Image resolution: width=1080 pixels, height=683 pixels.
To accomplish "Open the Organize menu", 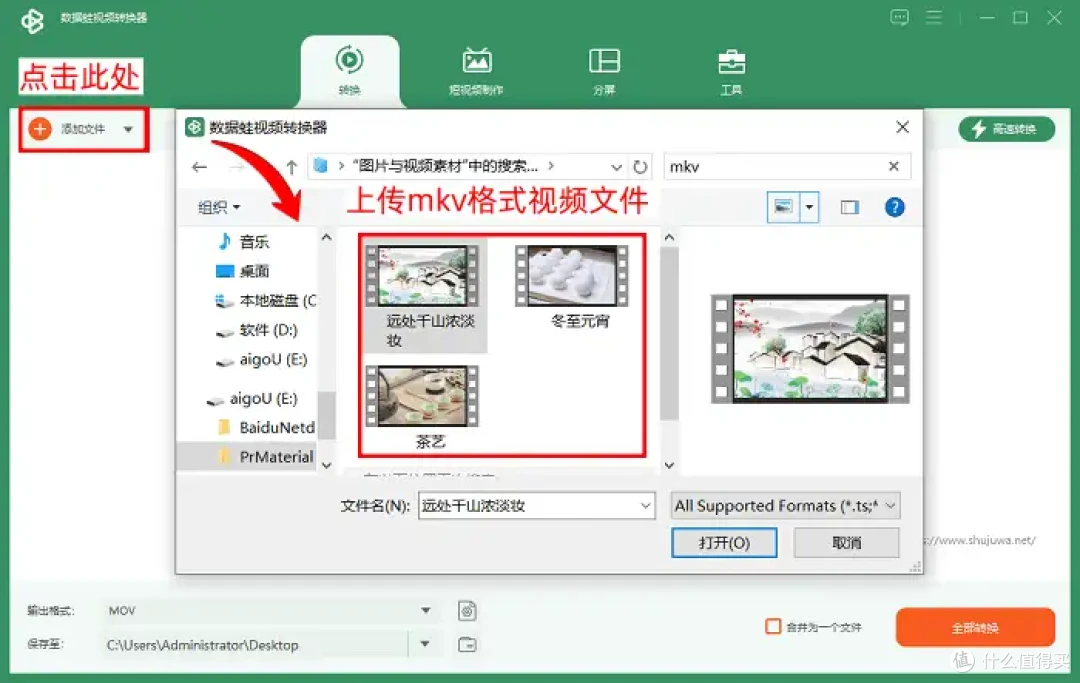I will (219, 207).
